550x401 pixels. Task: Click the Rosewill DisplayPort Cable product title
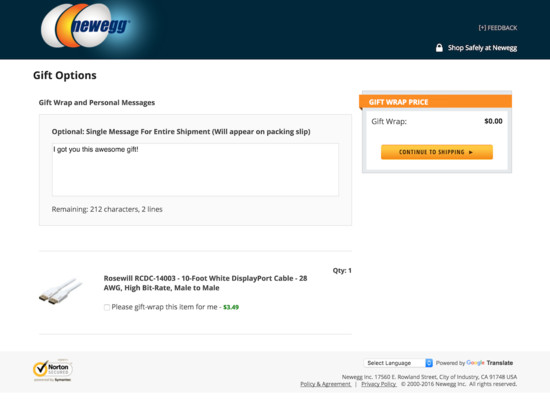coord(205,283)
